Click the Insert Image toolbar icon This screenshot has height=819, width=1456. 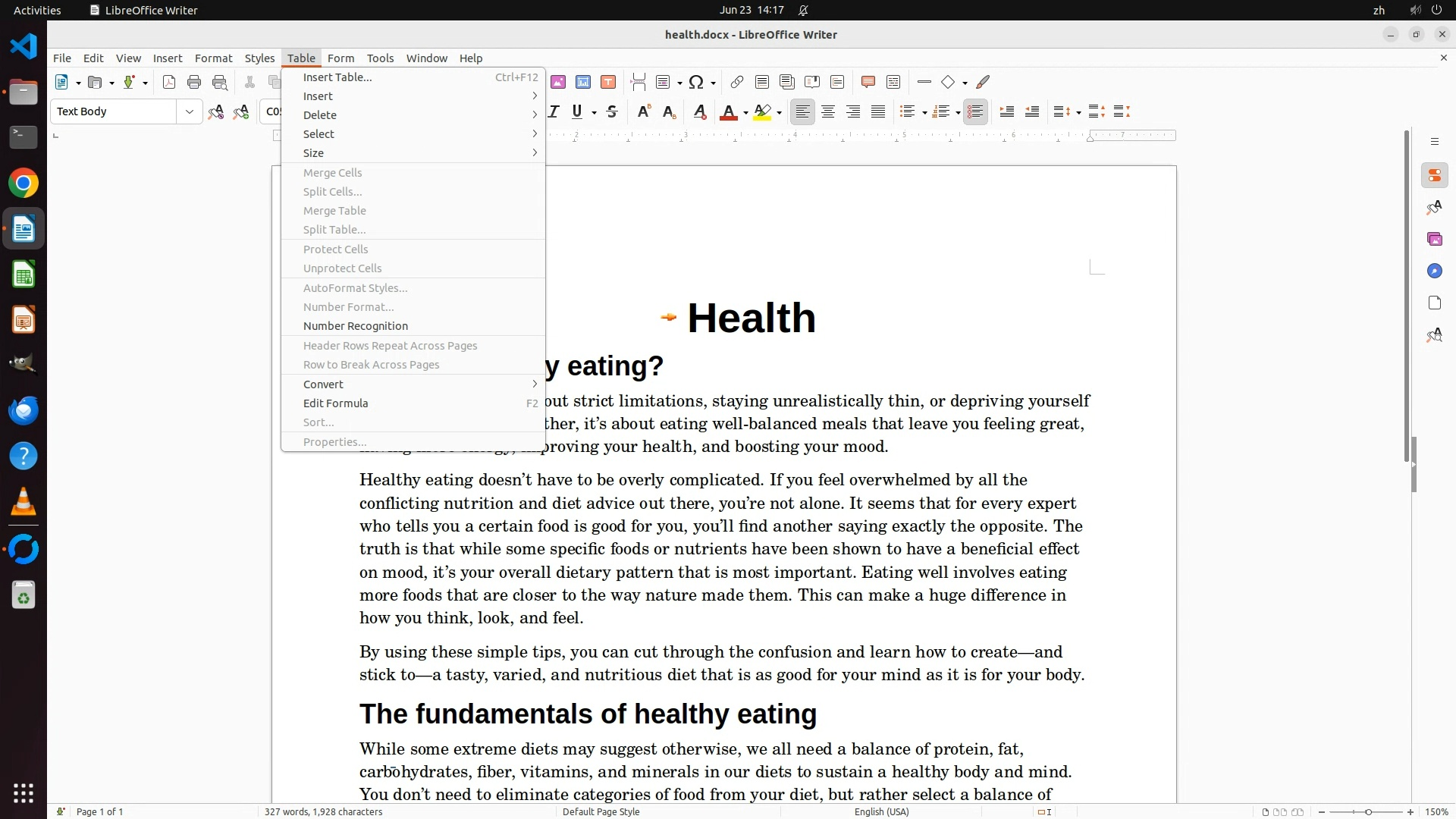(558, 82)
